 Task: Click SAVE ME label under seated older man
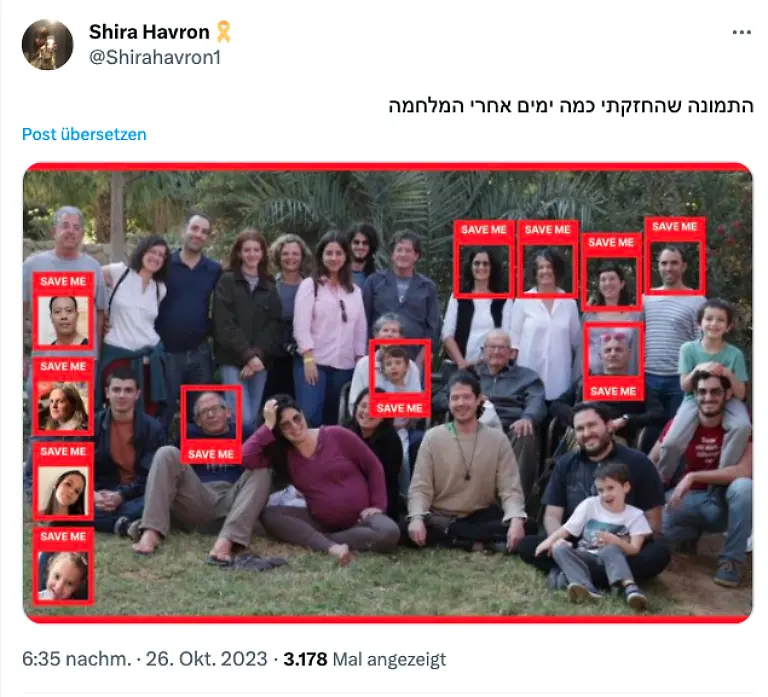tap(211, 454)
